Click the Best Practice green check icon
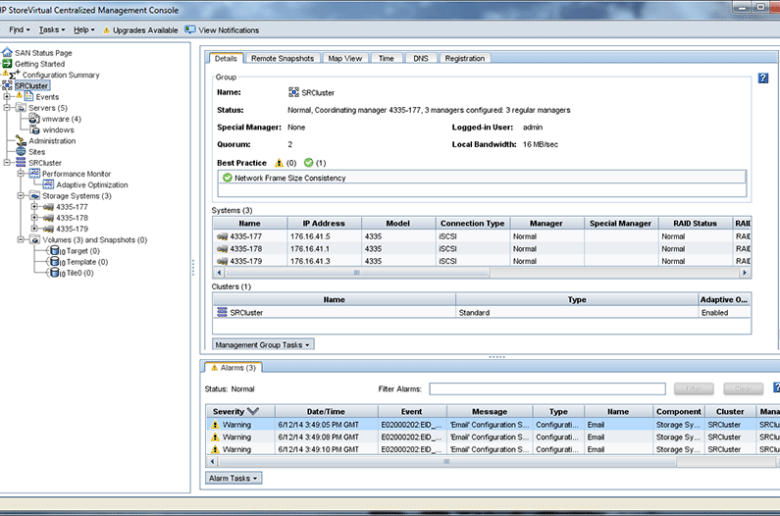780x516 pixels. [x=308, y=163]
